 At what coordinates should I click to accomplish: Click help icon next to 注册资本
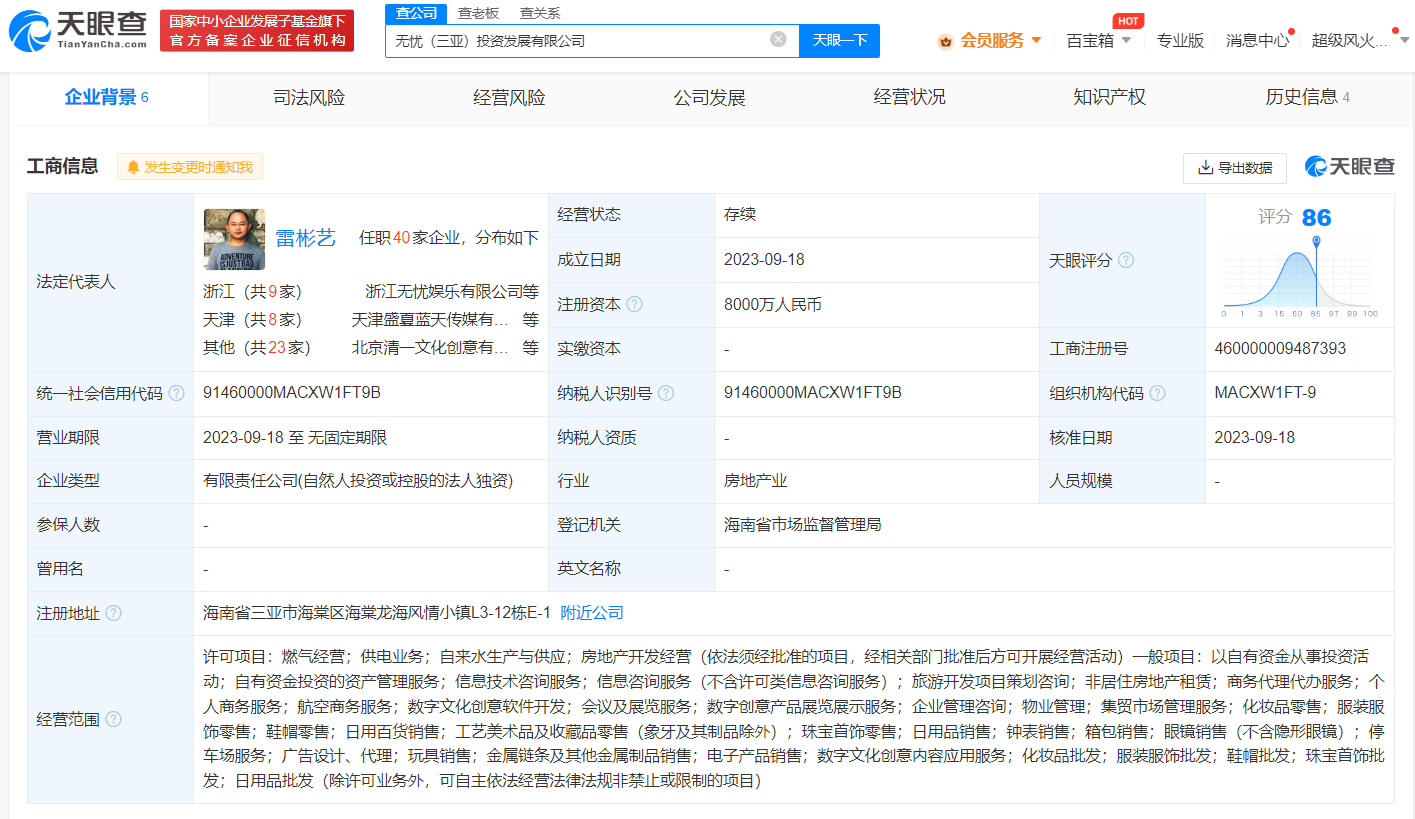click(x=634, y=304)
